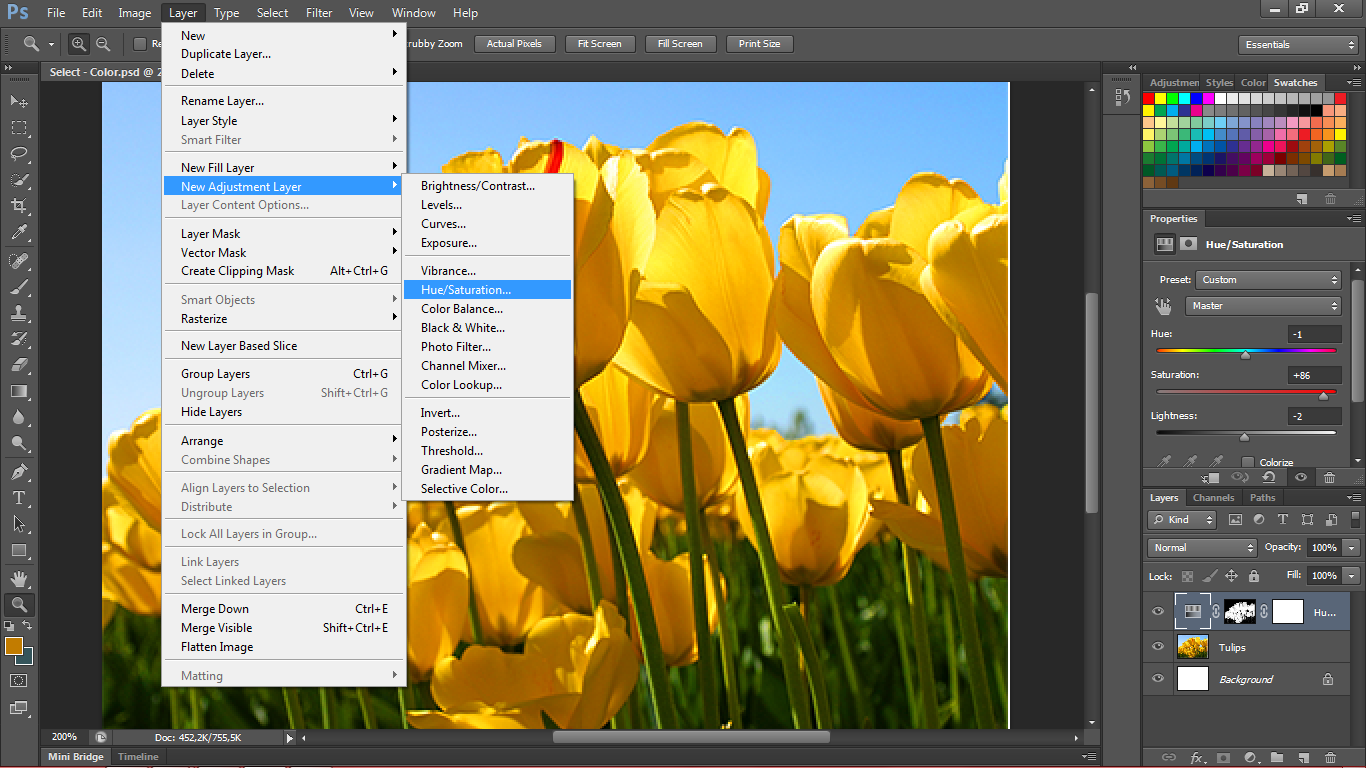Switch to the Channels tab
The width and height of the screenshot is (1366, 768).
click(1213, 498)
